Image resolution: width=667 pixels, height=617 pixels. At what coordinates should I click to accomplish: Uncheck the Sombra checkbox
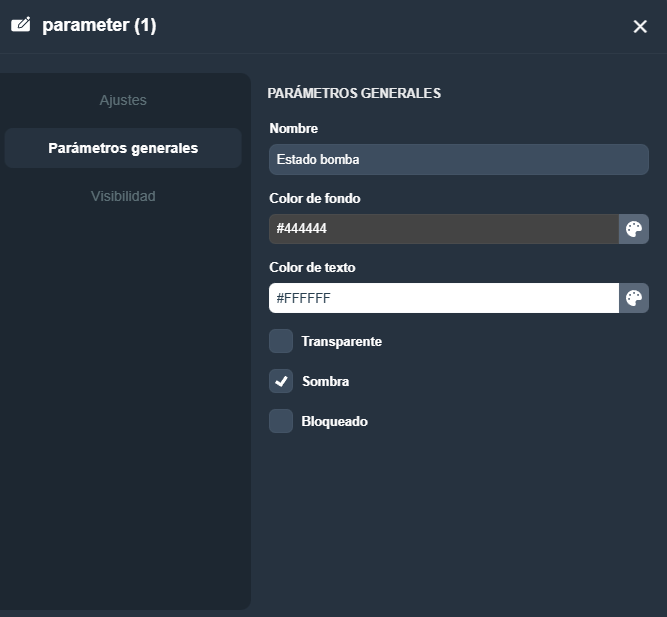tap(281, 381)
